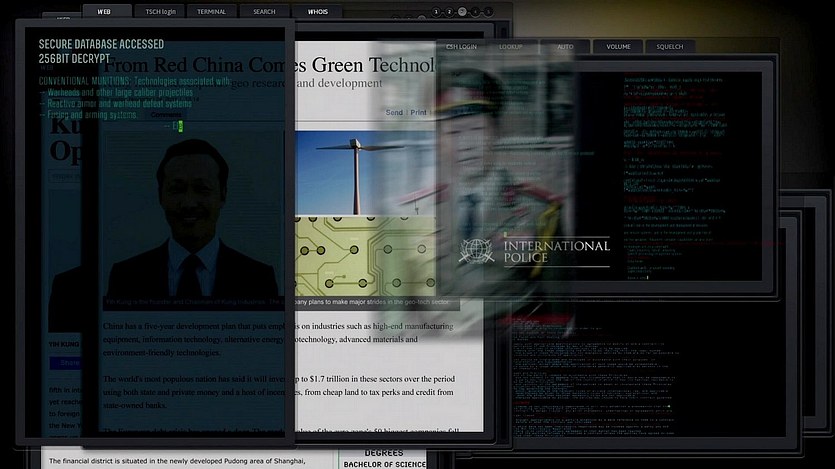The image size is (835, 469).
Task: Click the International Police globe logo
Action: pos(476,251)
